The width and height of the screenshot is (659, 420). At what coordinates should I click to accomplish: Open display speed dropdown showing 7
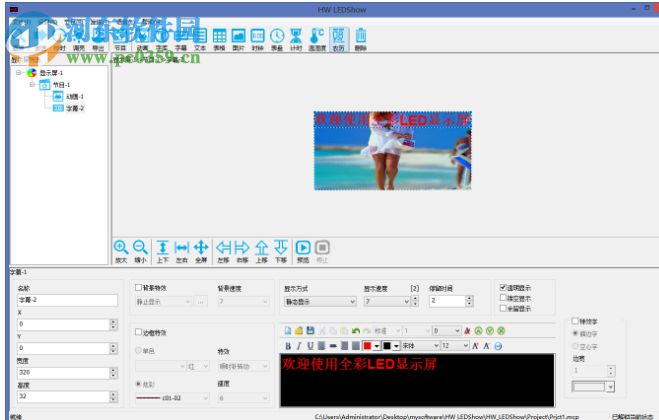click(387, 301)
